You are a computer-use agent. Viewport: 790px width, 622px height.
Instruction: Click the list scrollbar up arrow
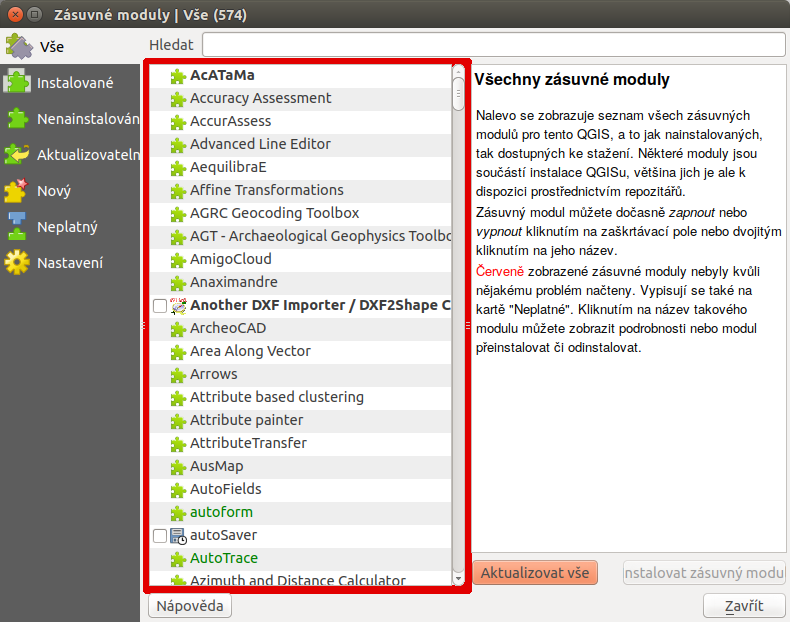(458, 71)
